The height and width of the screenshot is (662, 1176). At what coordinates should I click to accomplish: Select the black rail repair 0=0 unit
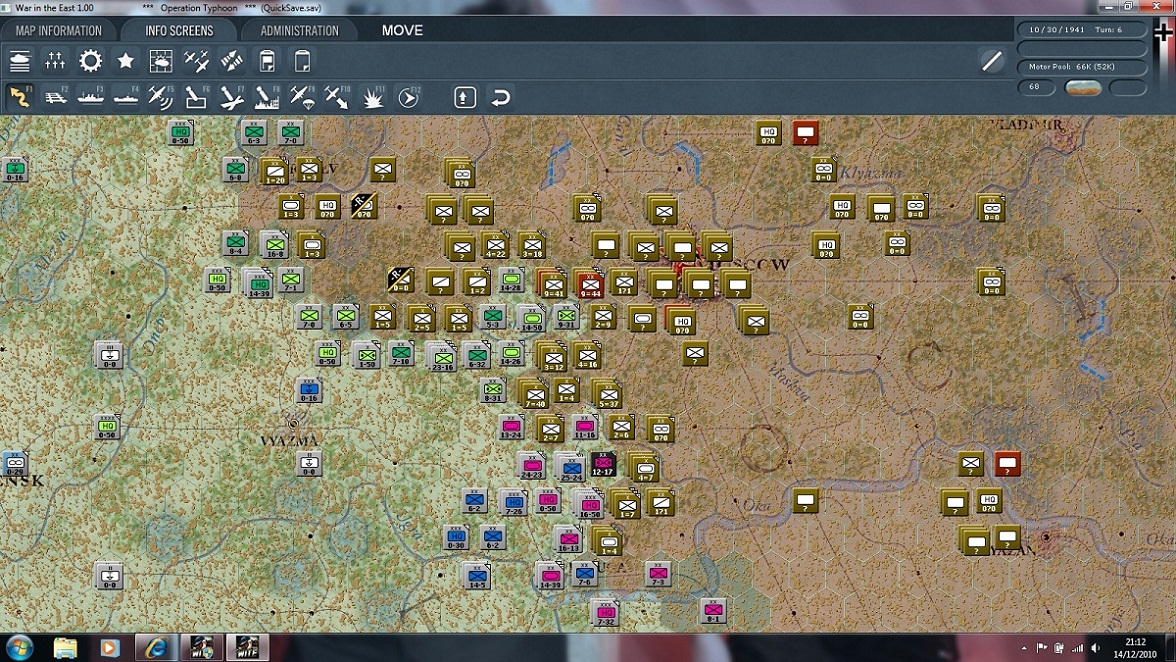point(400,279)
